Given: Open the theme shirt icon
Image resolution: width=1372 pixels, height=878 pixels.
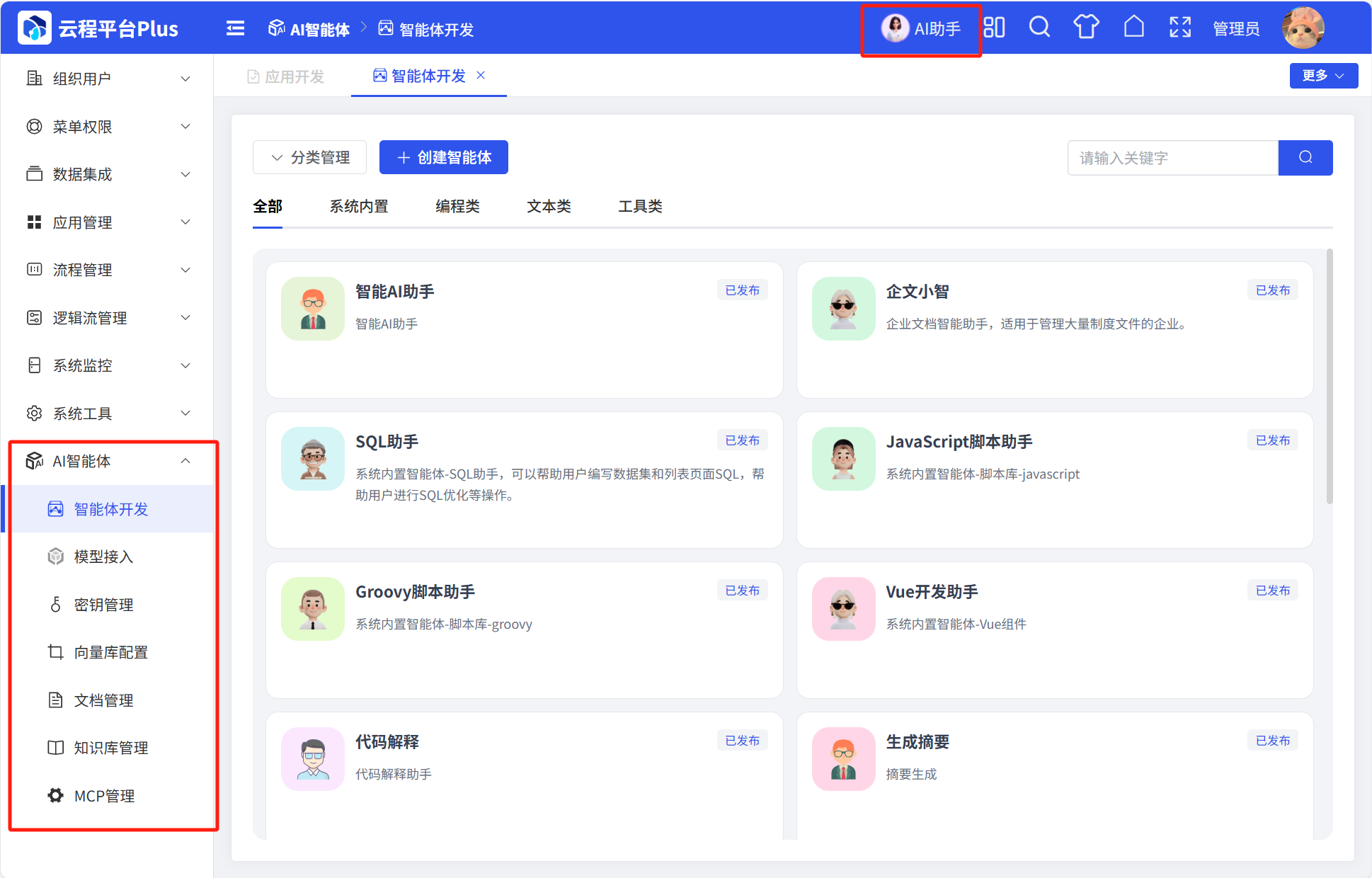Looking at the screenshot, I should point(1086,28).
